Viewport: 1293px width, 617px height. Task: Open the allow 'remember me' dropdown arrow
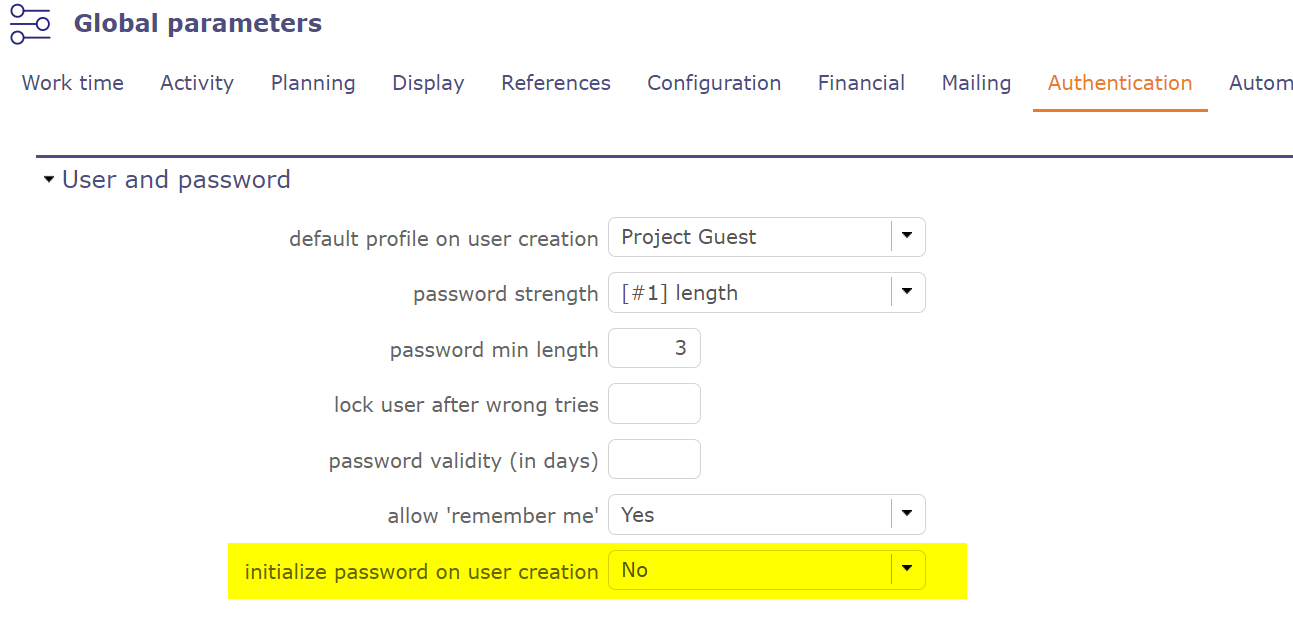tap(907, 514)
